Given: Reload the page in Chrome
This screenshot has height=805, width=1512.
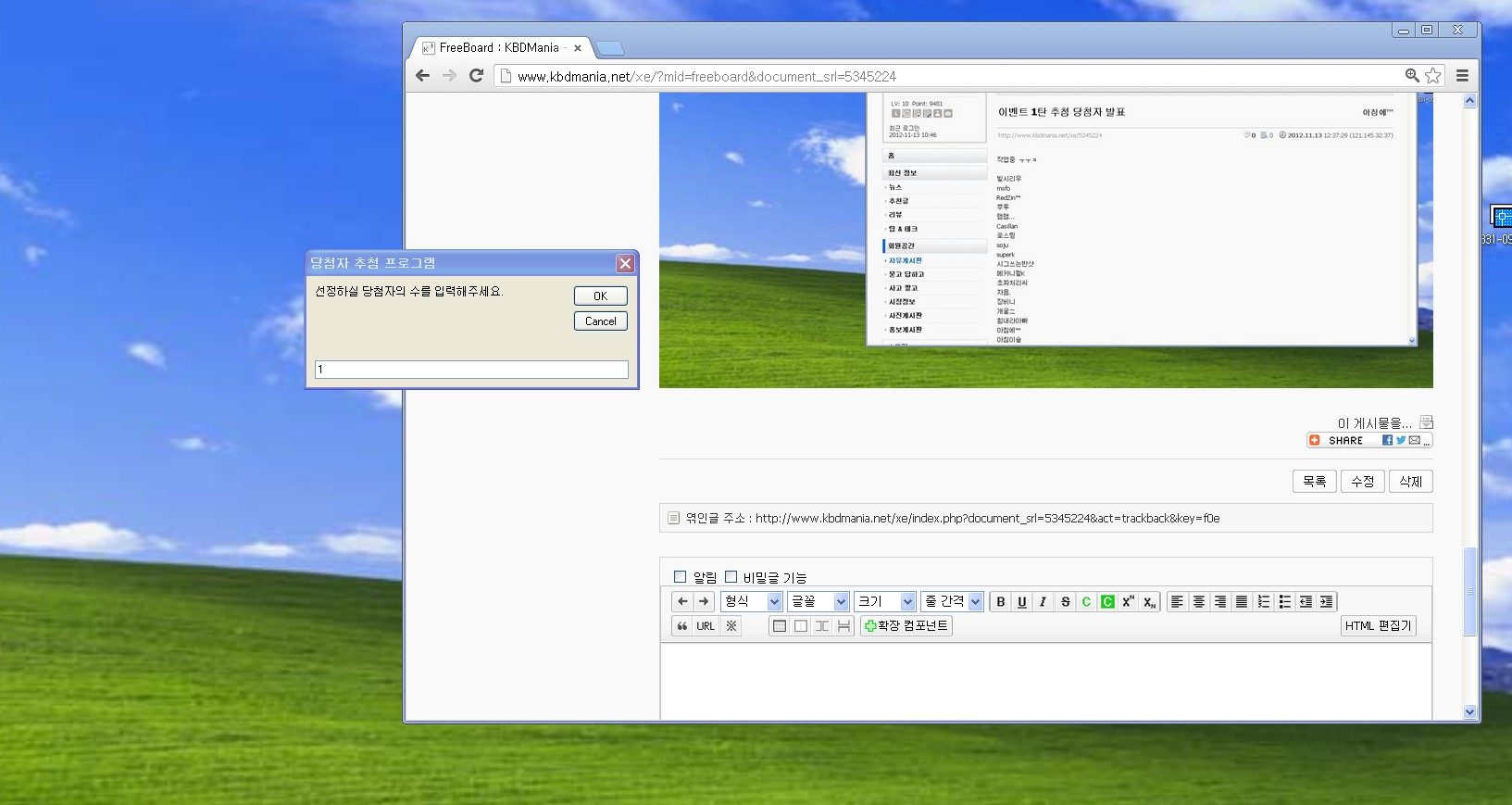Looking at the screenshot, I should 476,76.
